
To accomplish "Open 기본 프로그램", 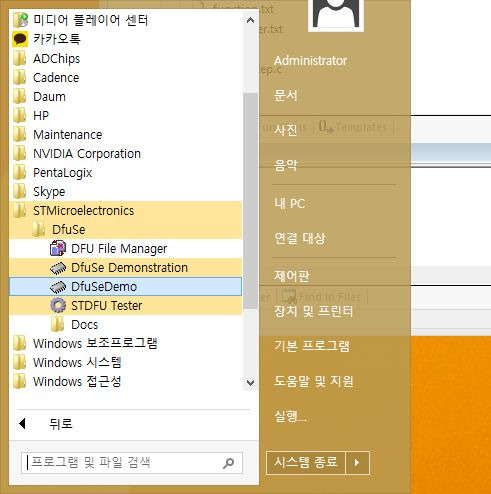I will [x=312, y=346].
